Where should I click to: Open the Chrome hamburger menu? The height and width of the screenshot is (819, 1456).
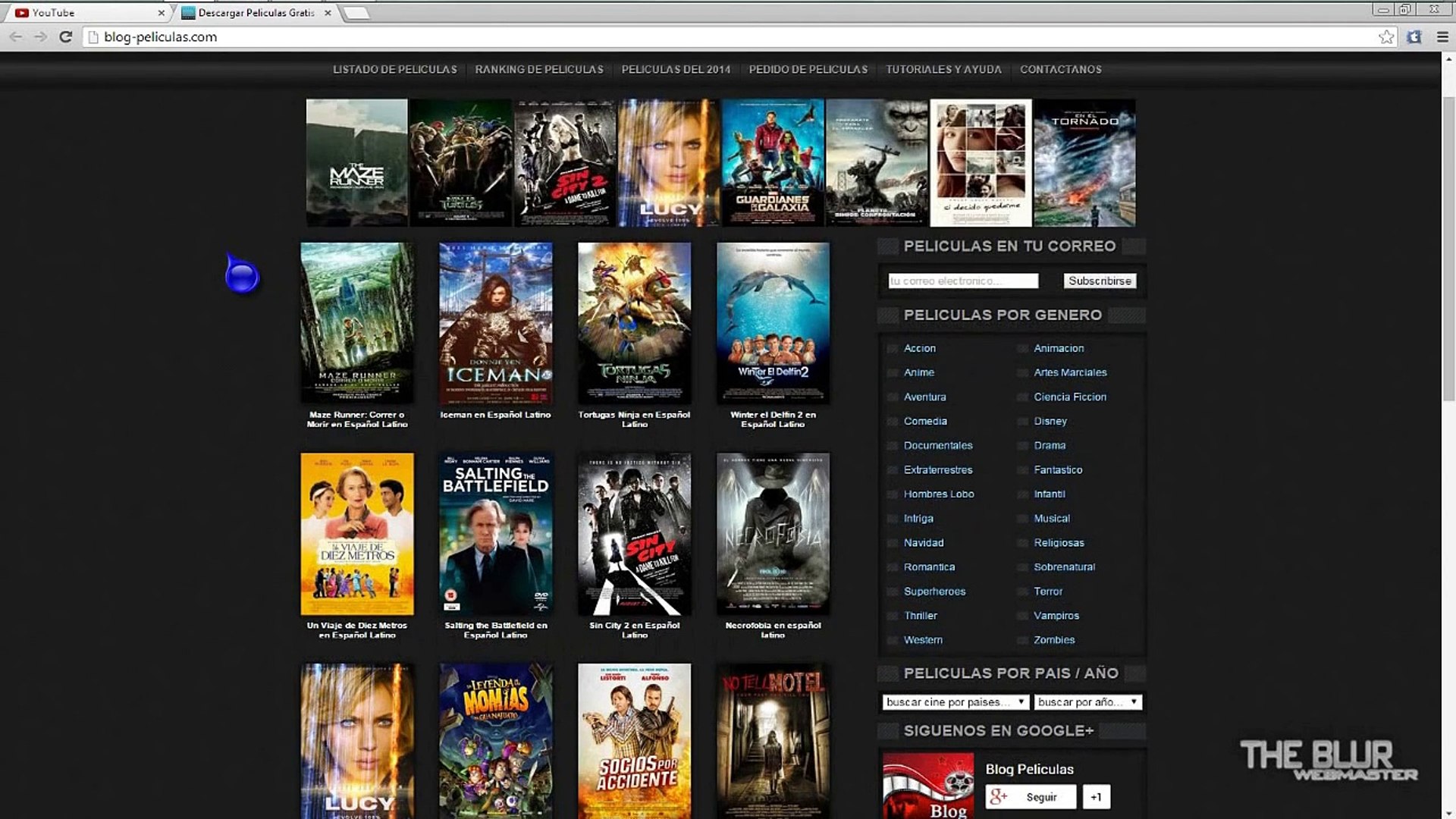(1442, 36)
